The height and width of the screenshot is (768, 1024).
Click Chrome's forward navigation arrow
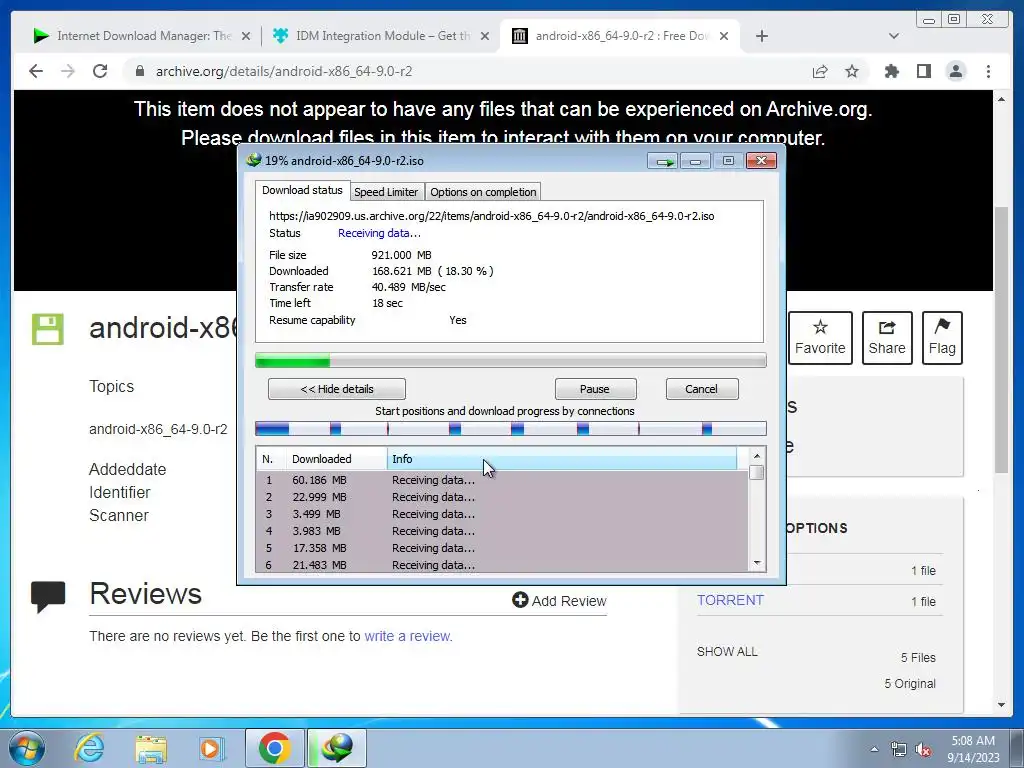click(x=68, y=71)
